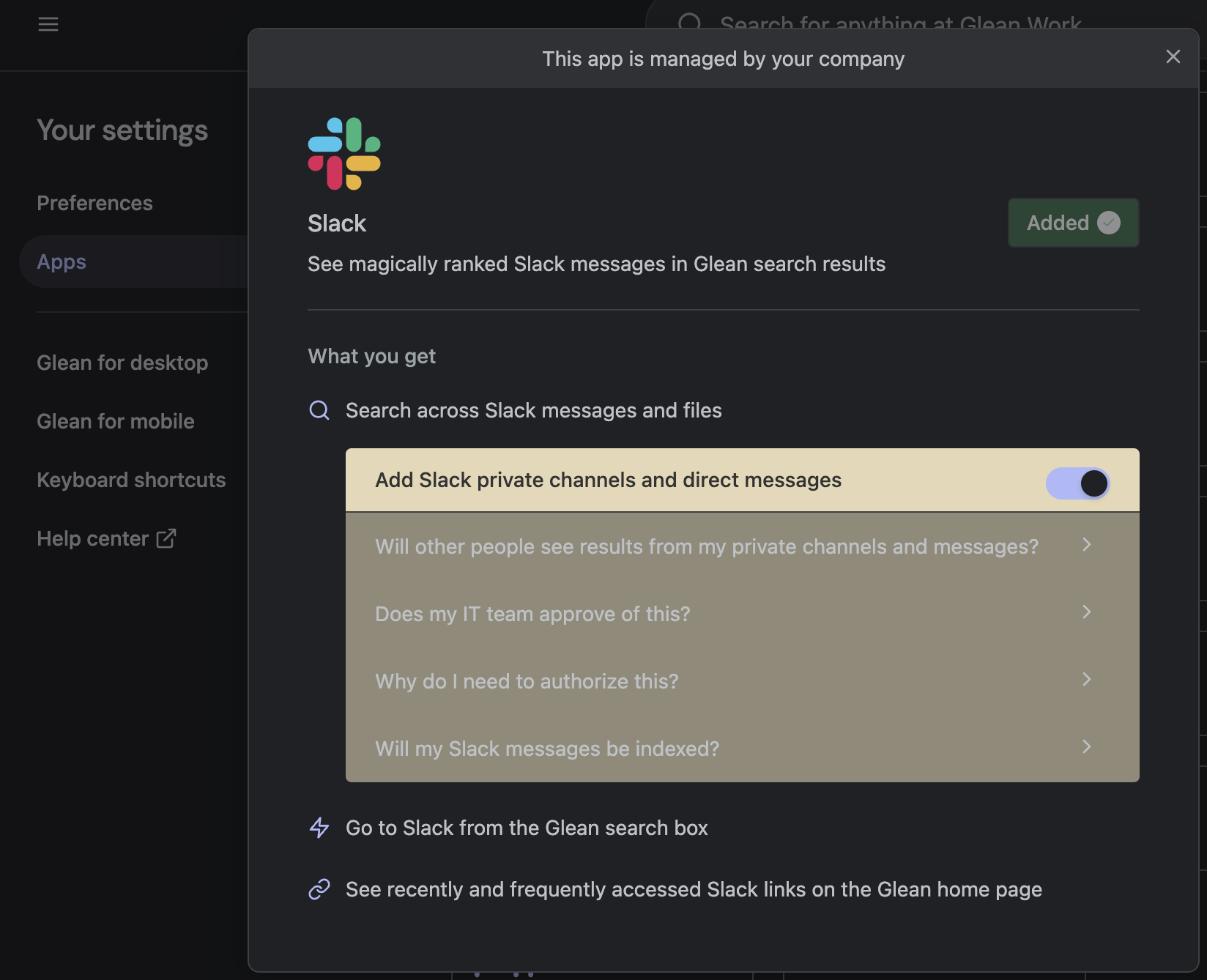Click the Added button
Image resolution: width=1207 pixels, height=980 pixels.
tap(1072, 223)
